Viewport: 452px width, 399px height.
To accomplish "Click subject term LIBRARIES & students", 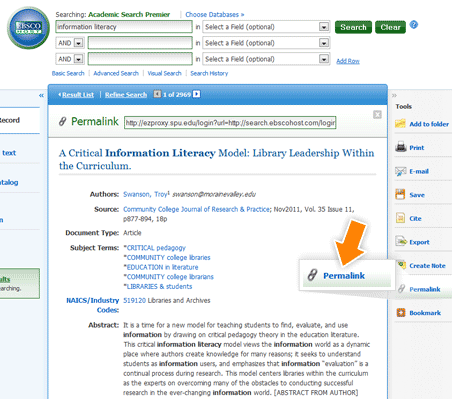I will pyautogui.click(x=159, y=287).
